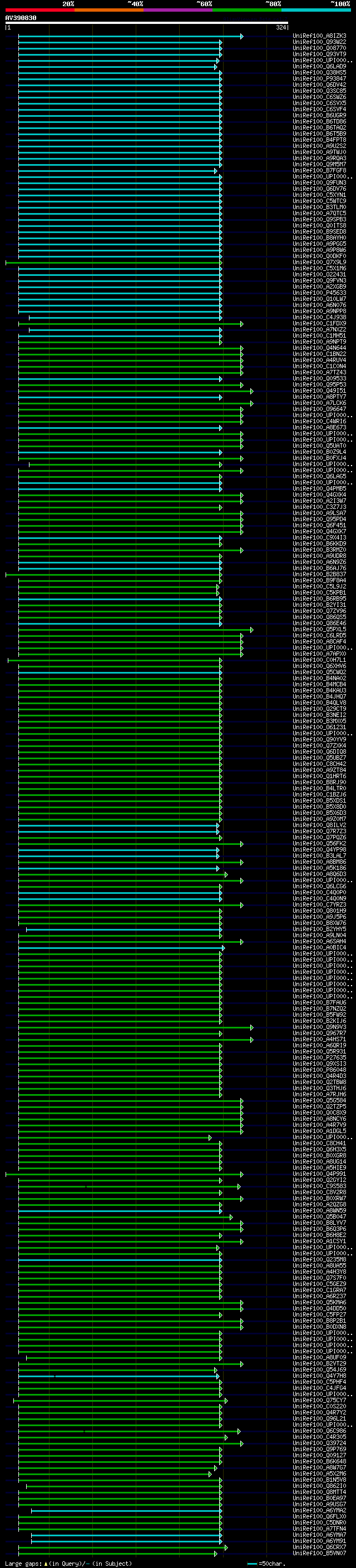Open hit UniRef100_Q08770
Image resolution: width=356 pixels, height=1568 pixels.
pos(319,48)
